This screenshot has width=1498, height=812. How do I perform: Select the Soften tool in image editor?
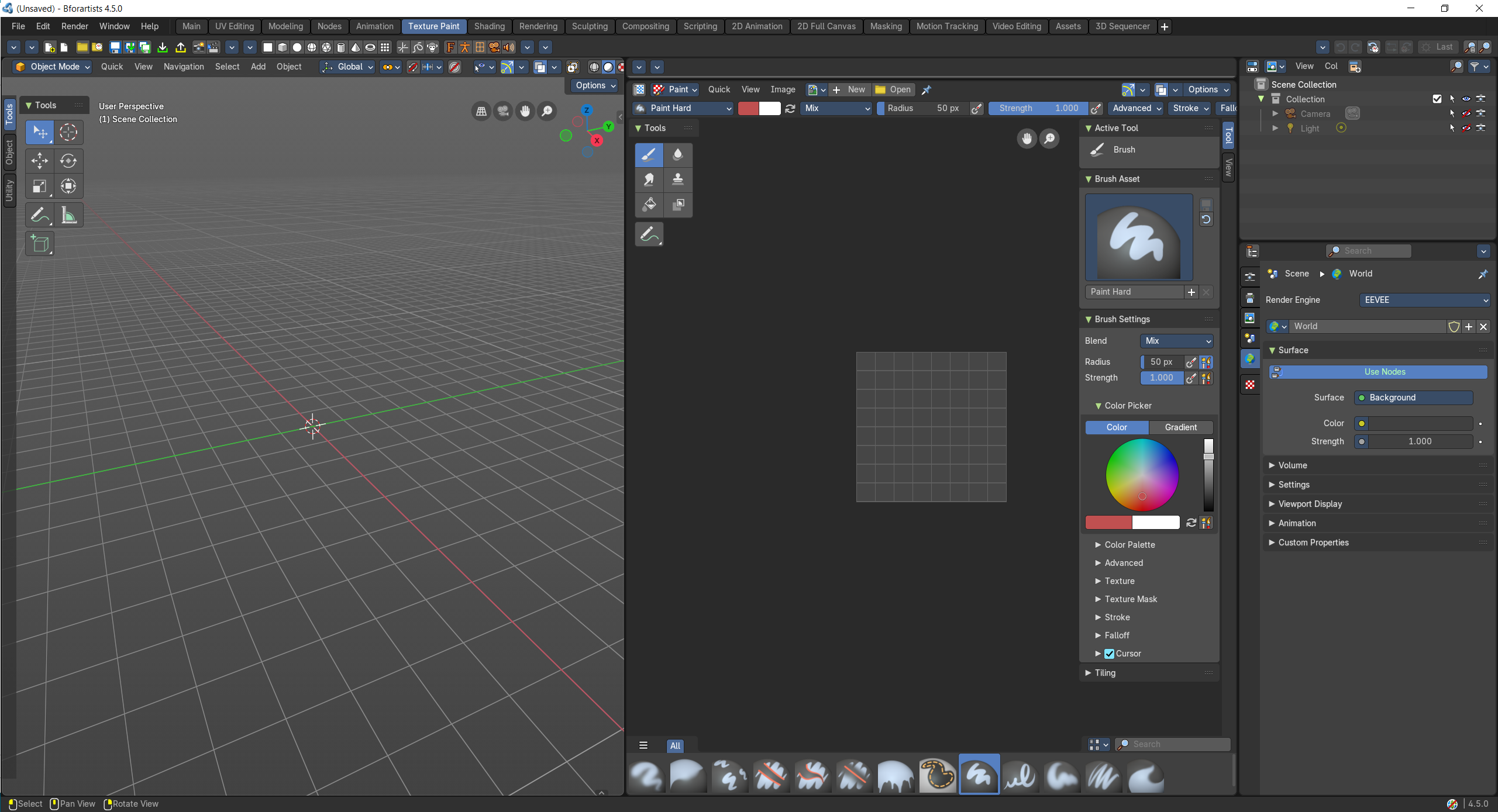pyautogui.click(x=678, y=155)
